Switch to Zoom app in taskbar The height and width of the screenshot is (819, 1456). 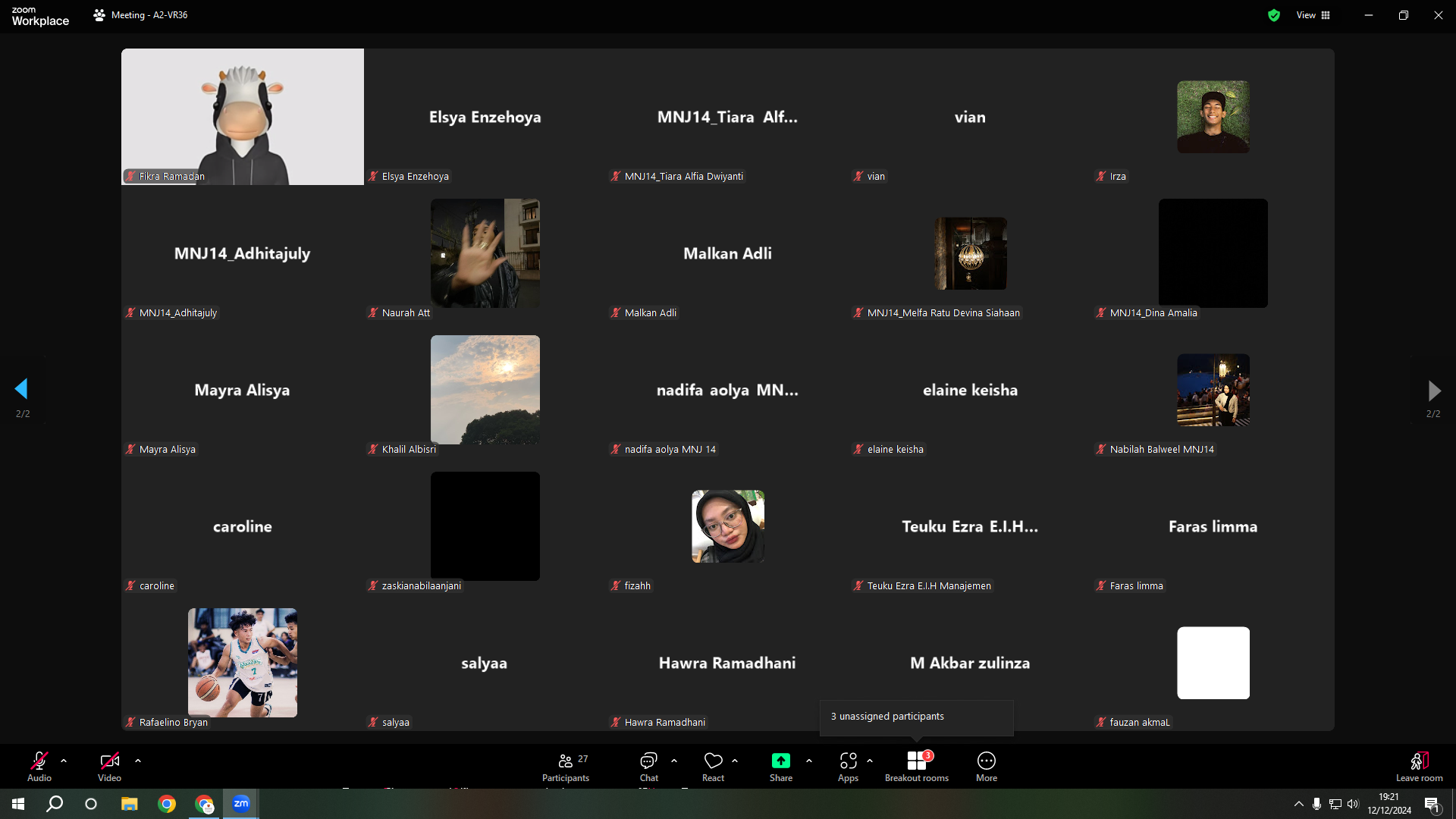[x=241, y=804]
